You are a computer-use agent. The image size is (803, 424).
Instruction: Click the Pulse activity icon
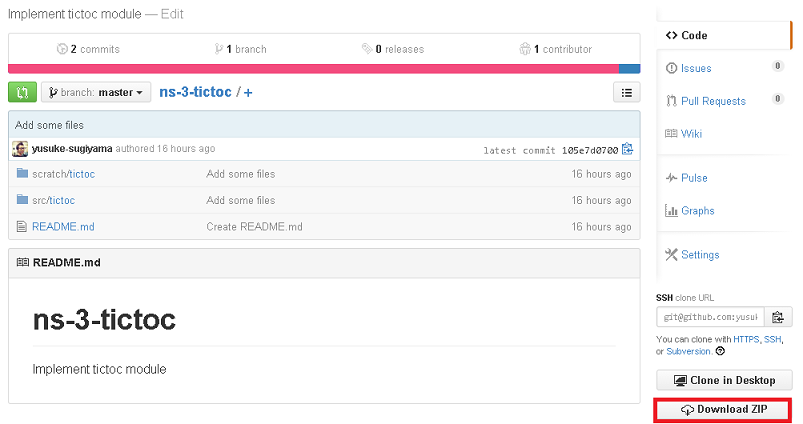(x=671, y=178)
